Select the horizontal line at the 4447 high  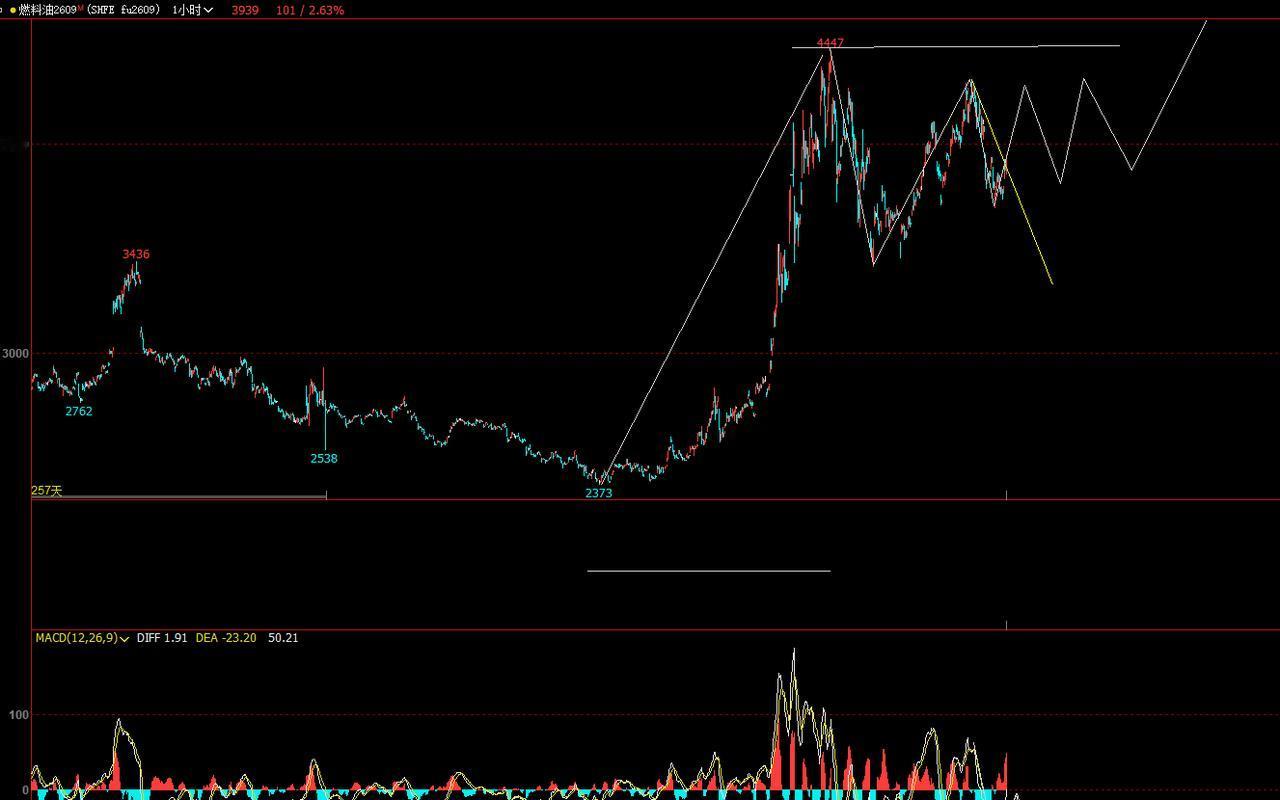[x=956, y=46]
